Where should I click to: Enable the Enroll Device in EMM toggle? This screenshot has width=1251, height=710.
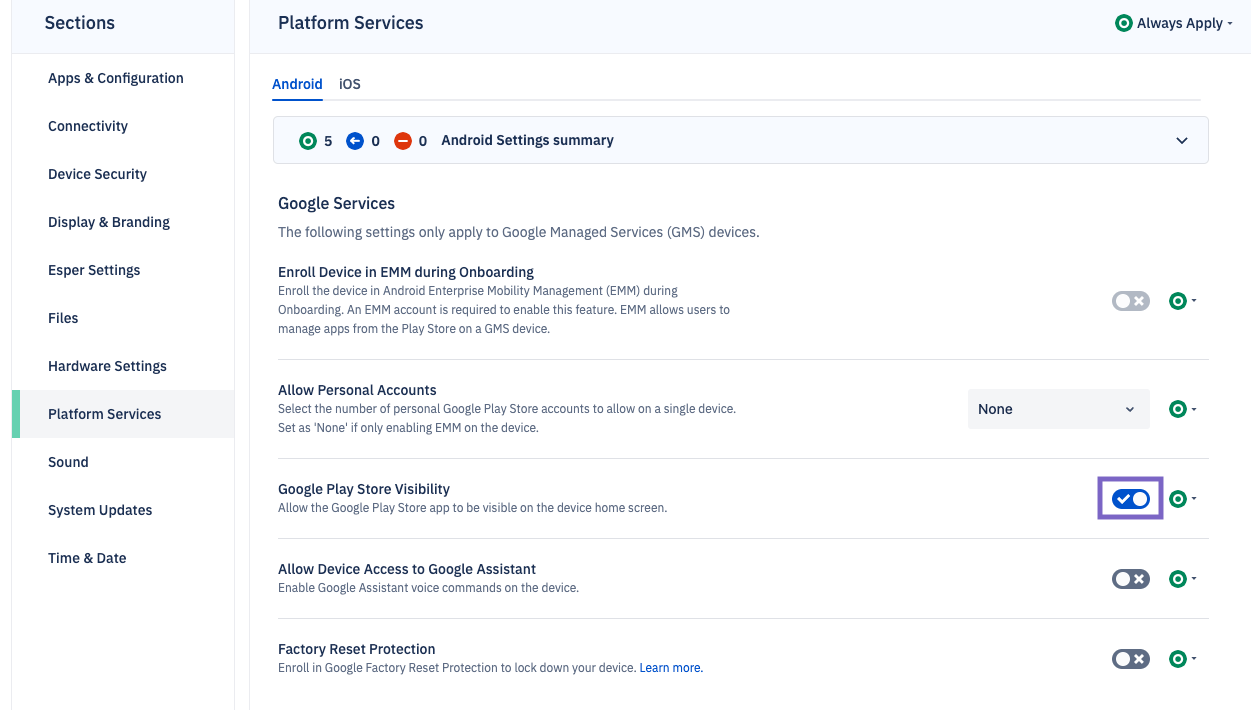pos(1130,300)
